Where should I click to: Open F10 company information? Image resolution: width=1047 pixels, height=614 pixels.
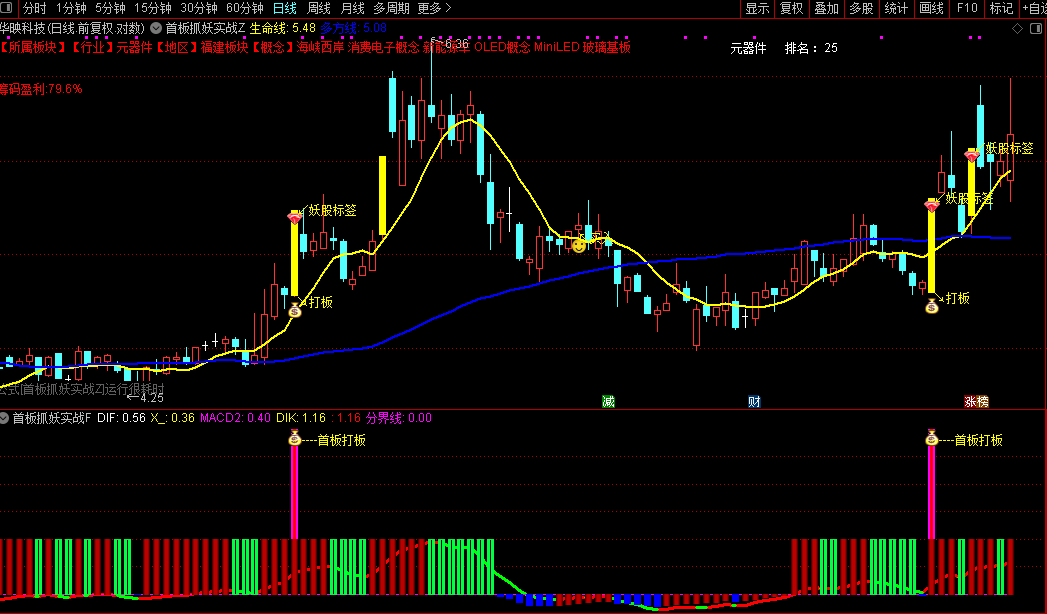(967, 8)
